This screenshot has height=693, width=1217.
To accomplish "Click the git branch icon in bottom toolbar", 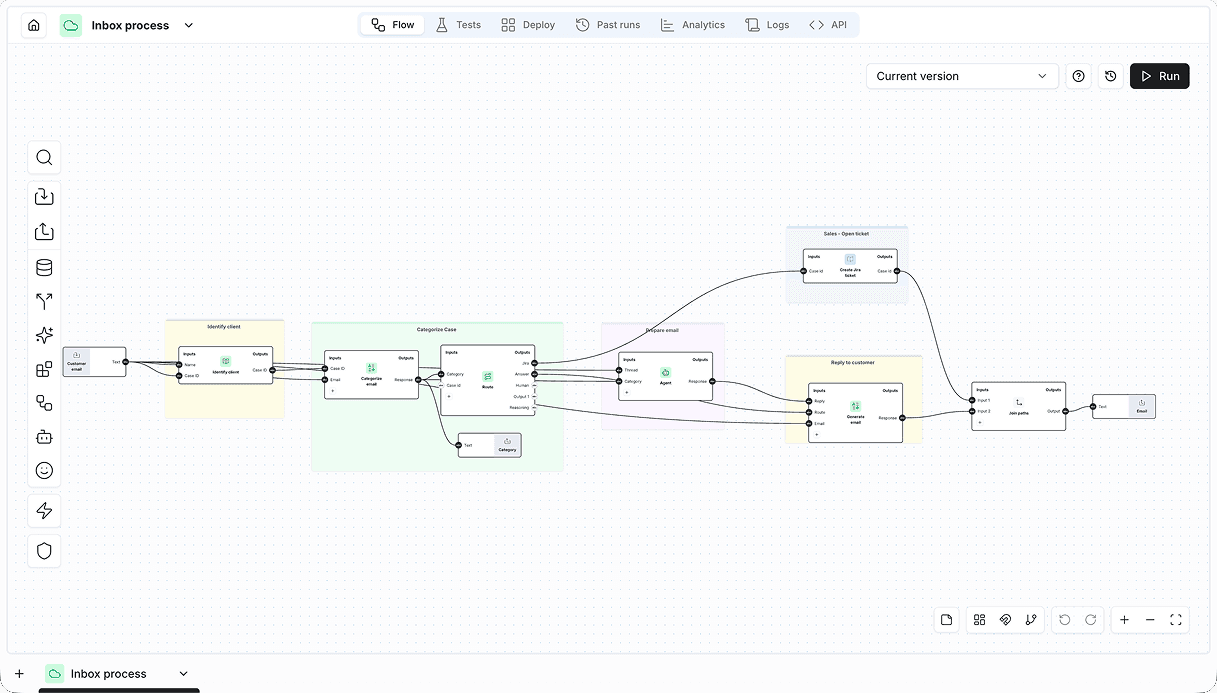I will coord(1031,620).
